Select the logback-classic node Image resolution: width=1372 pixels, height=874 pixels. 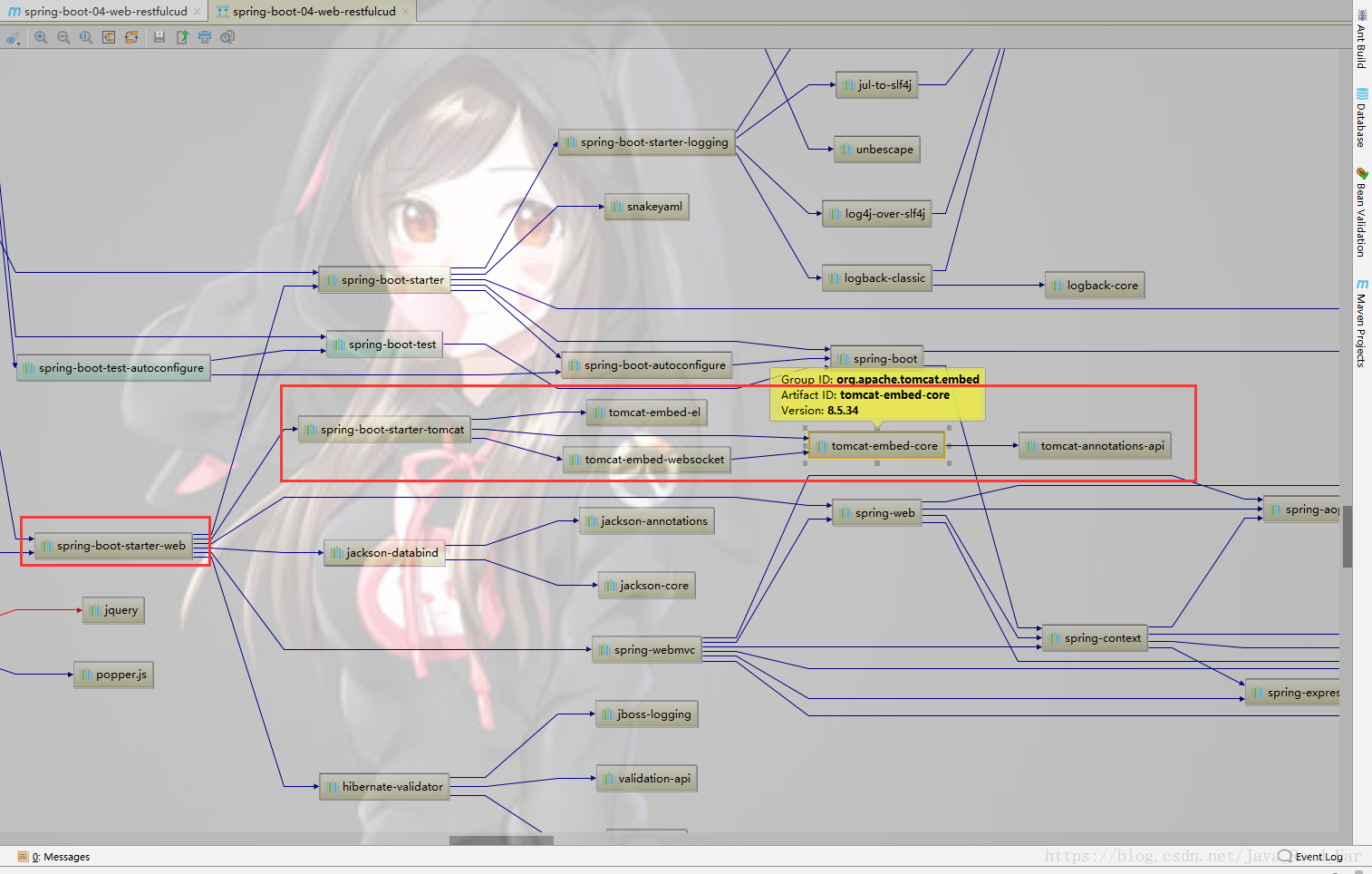click(877, 278)
